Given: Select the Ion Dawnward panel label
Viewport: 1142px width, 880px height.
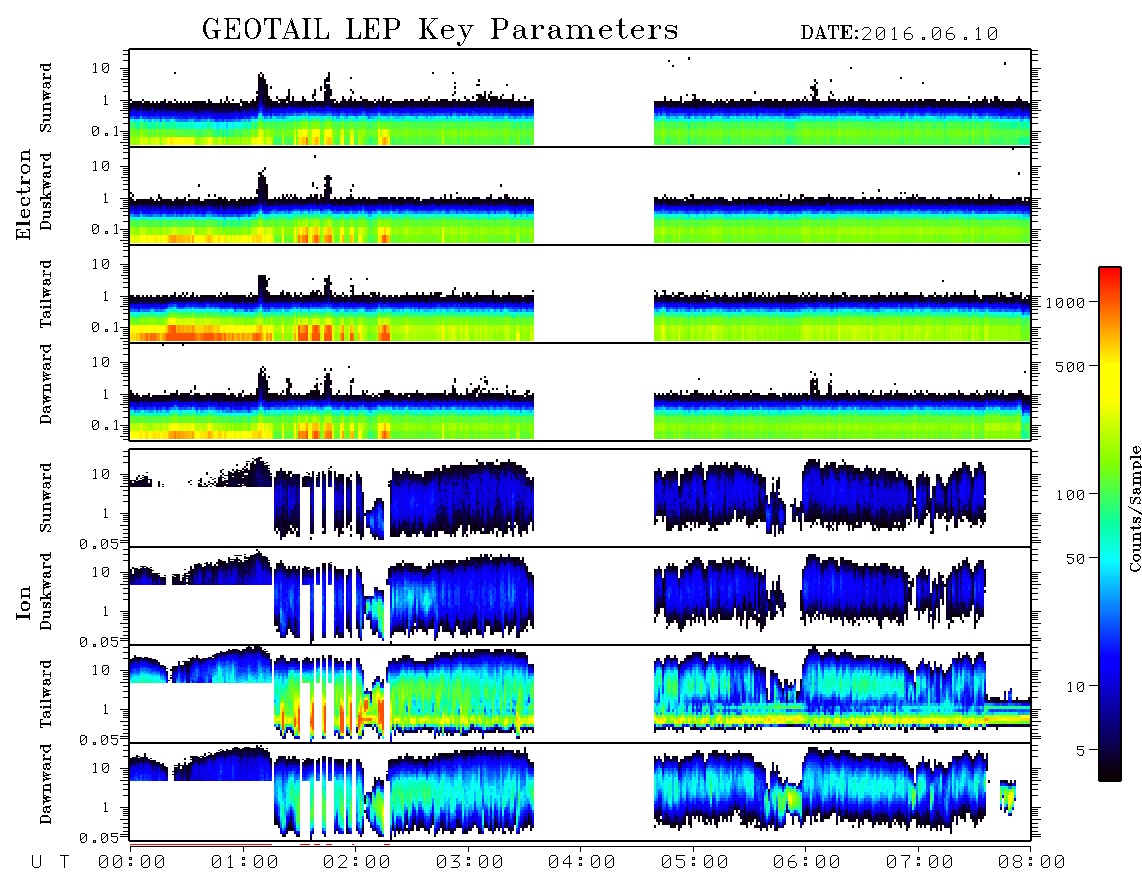Looking at the screenshot, I should point(46,784).
